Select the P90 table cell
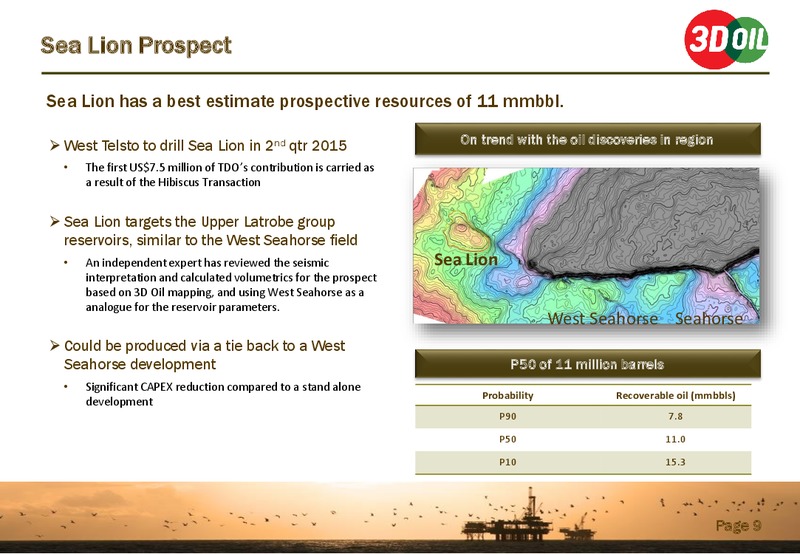800x554 pixels. coord(508,416)
